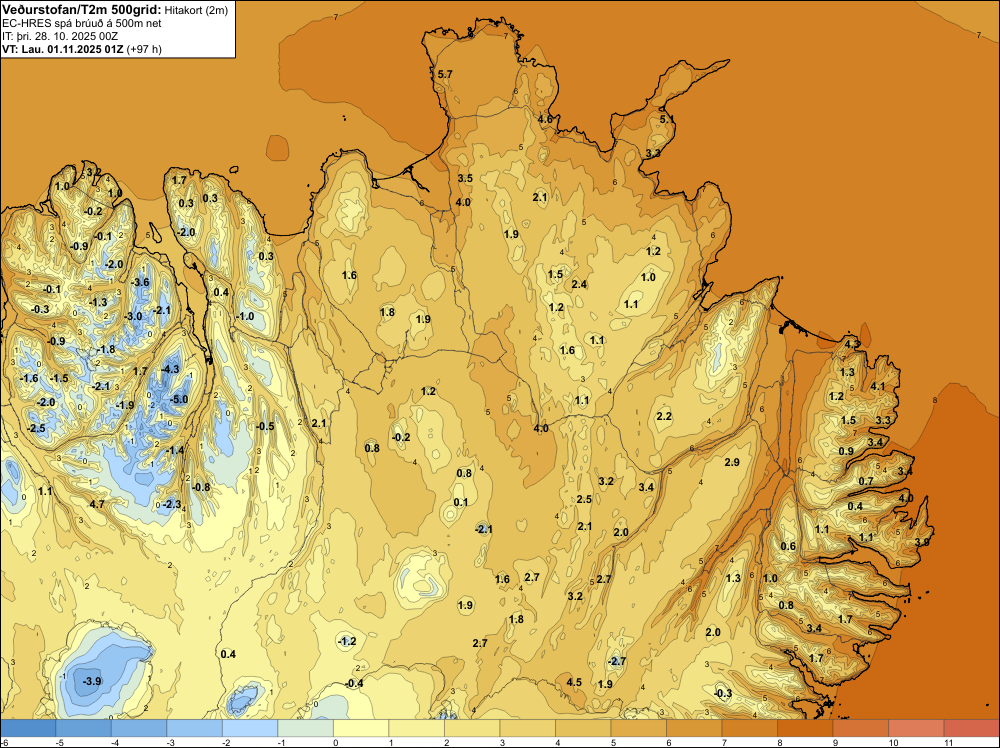Select the initial time 'IT: þri. 28. 10. 2025 00Z'
1000x748 pixels.
(60, 36)
